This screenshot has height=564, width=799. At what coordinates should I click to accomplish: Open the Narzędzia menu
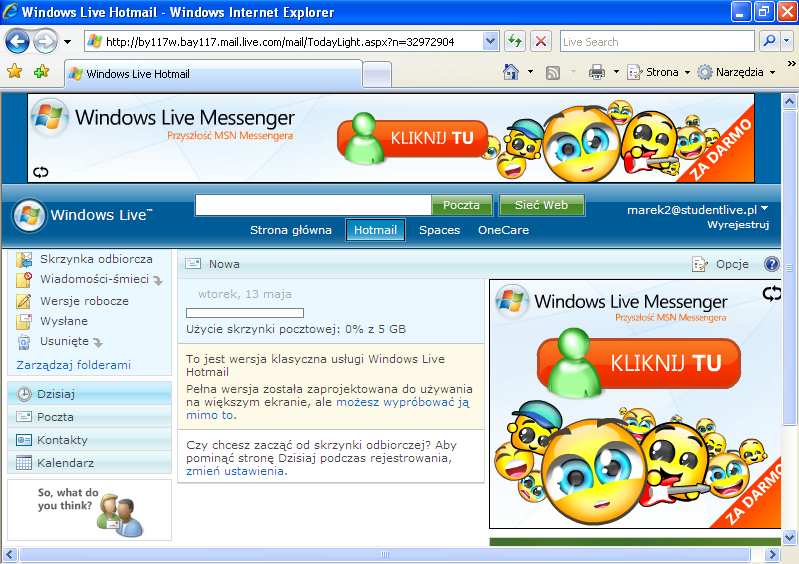736,72
